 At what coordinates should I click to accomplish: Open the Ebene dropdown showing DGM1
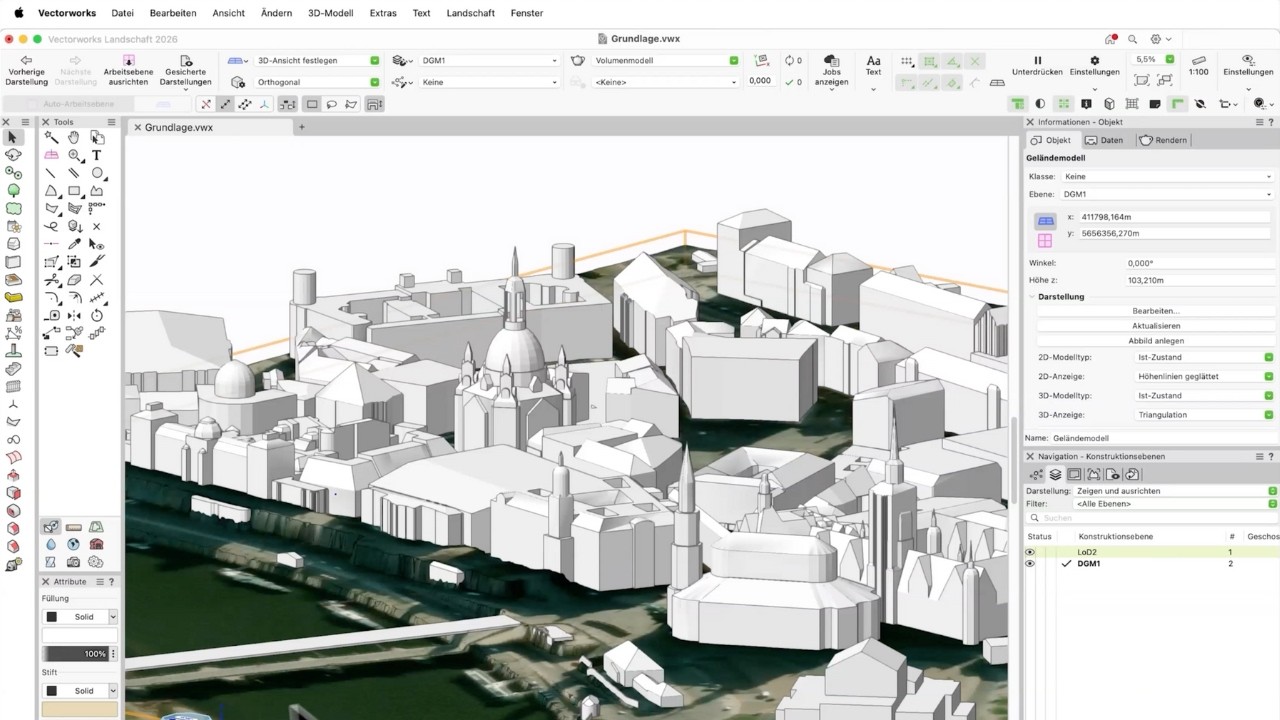pos(1167,194)
